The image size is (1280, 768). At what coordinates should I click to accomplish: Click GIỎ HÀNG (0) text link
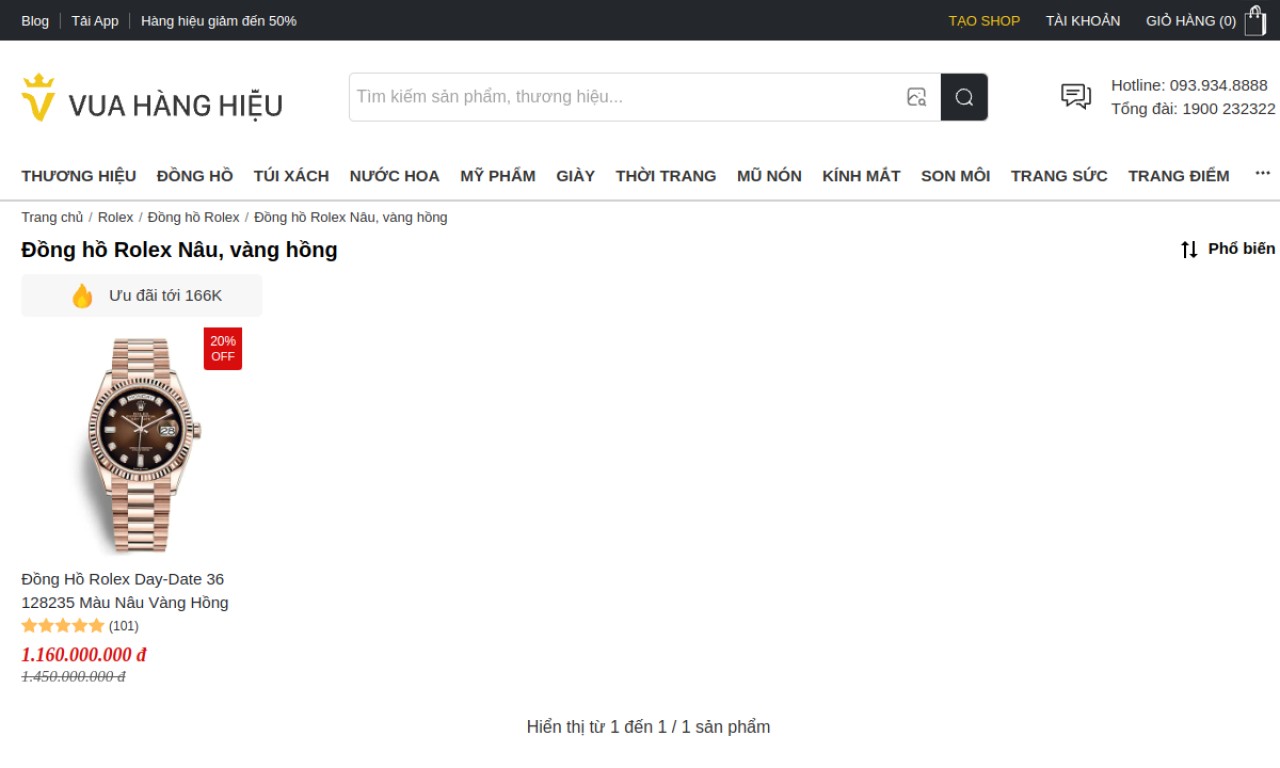(x=1191, y=21)
